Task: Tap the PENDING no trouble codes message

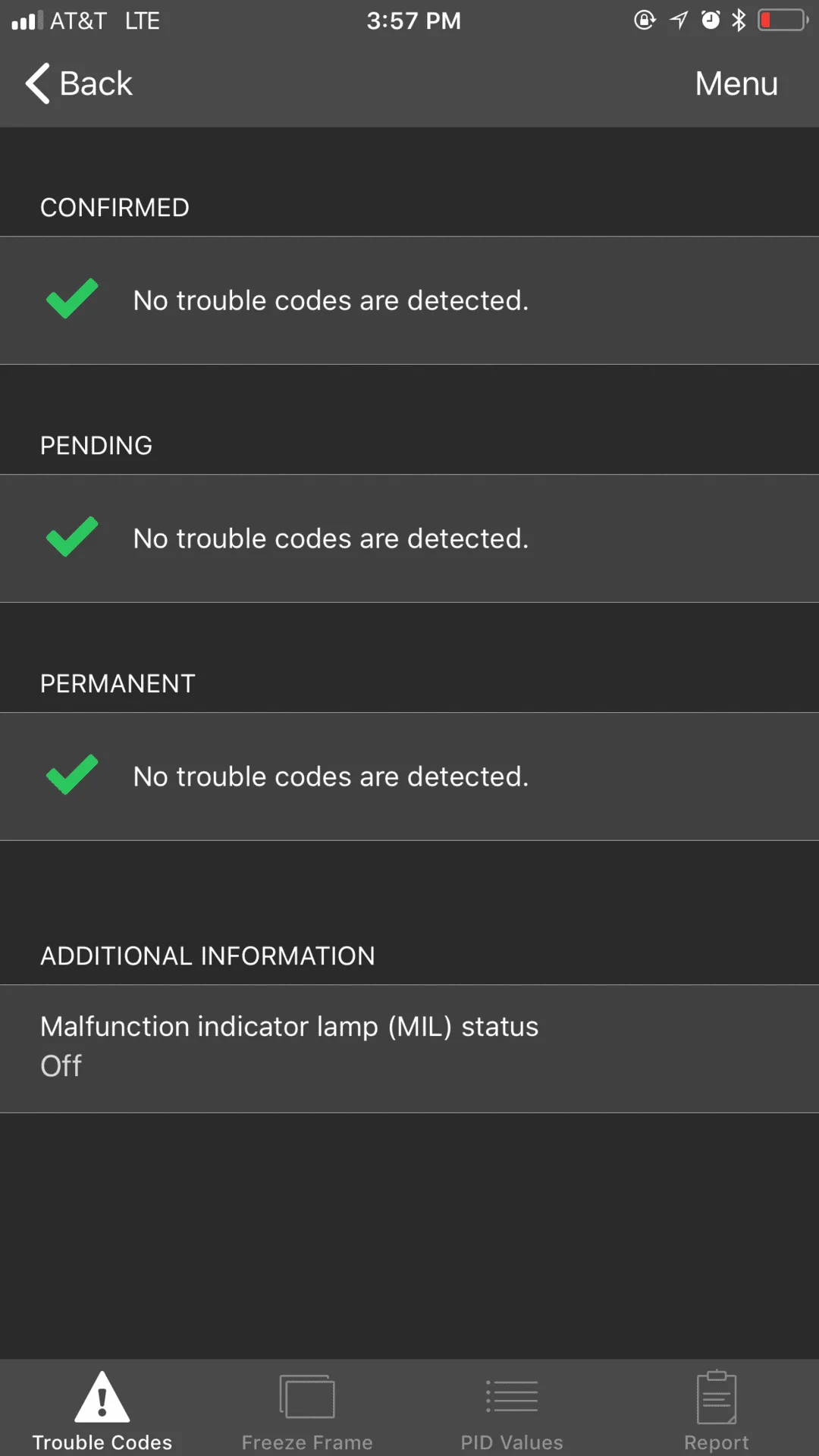Action: pos(331,539)
